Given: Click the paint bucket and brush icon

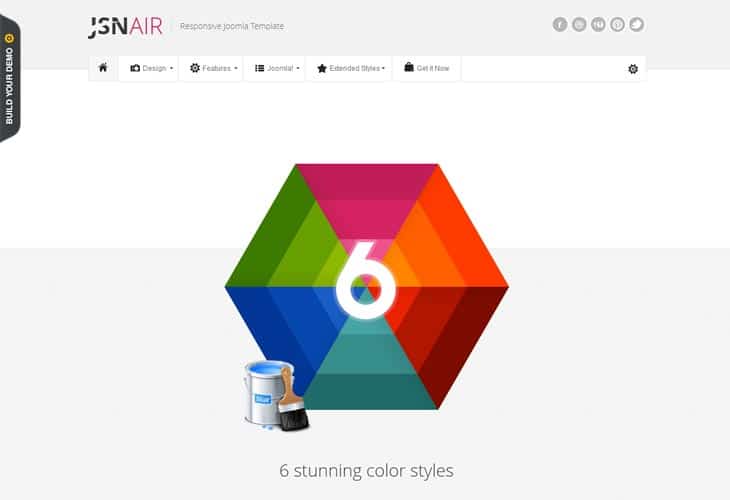Looking at the screenshot, I should [x=275, y=396].
